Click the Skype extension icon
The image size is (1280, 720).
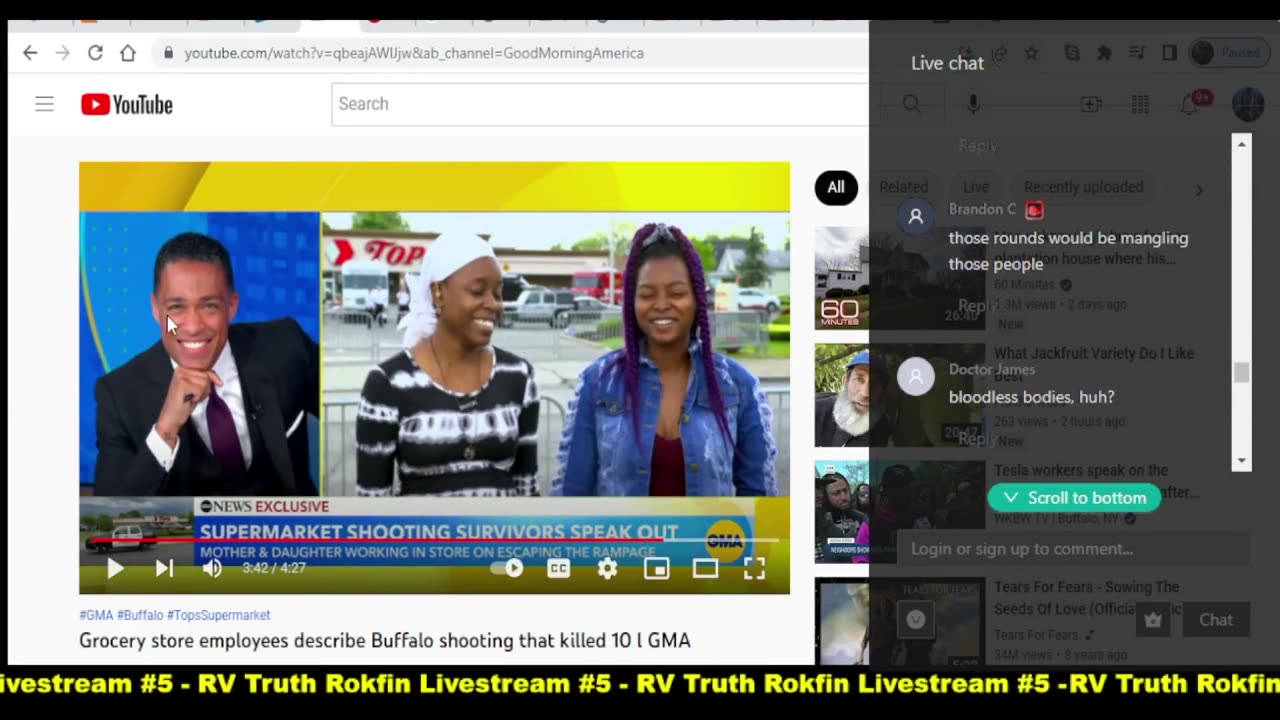[1072, 53]
